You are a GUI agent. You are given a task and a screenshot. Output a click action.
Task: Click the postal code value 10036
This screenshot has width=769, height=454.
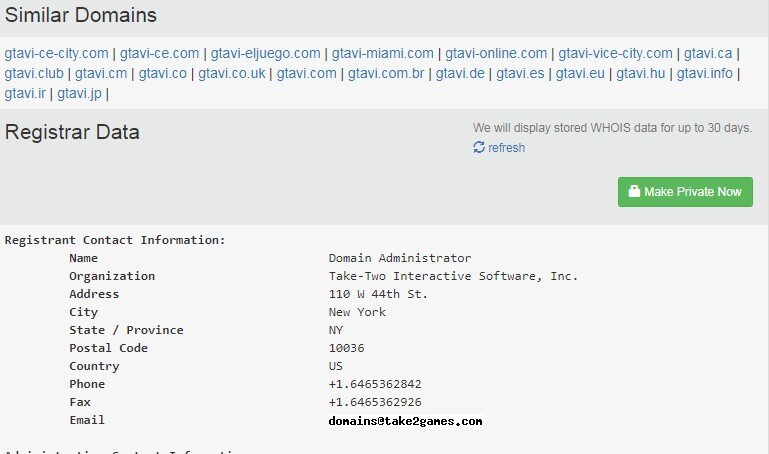[346, 348]
